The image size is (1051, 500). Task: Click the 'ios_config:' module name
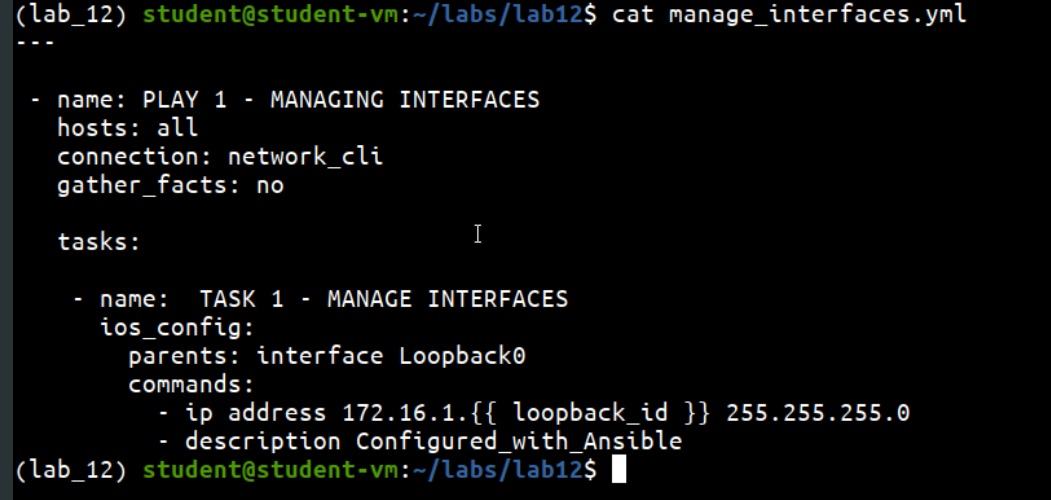pos(177,328)
